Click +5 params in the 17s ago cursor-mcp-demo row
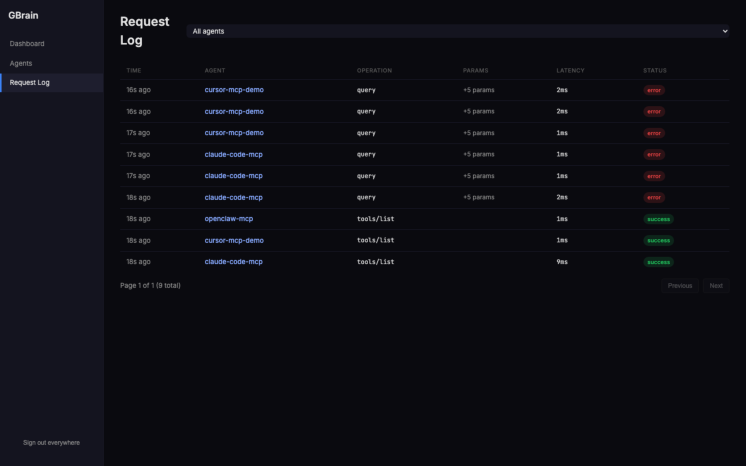This screenshot has width=746, height=466. click(x=479, y=133)
